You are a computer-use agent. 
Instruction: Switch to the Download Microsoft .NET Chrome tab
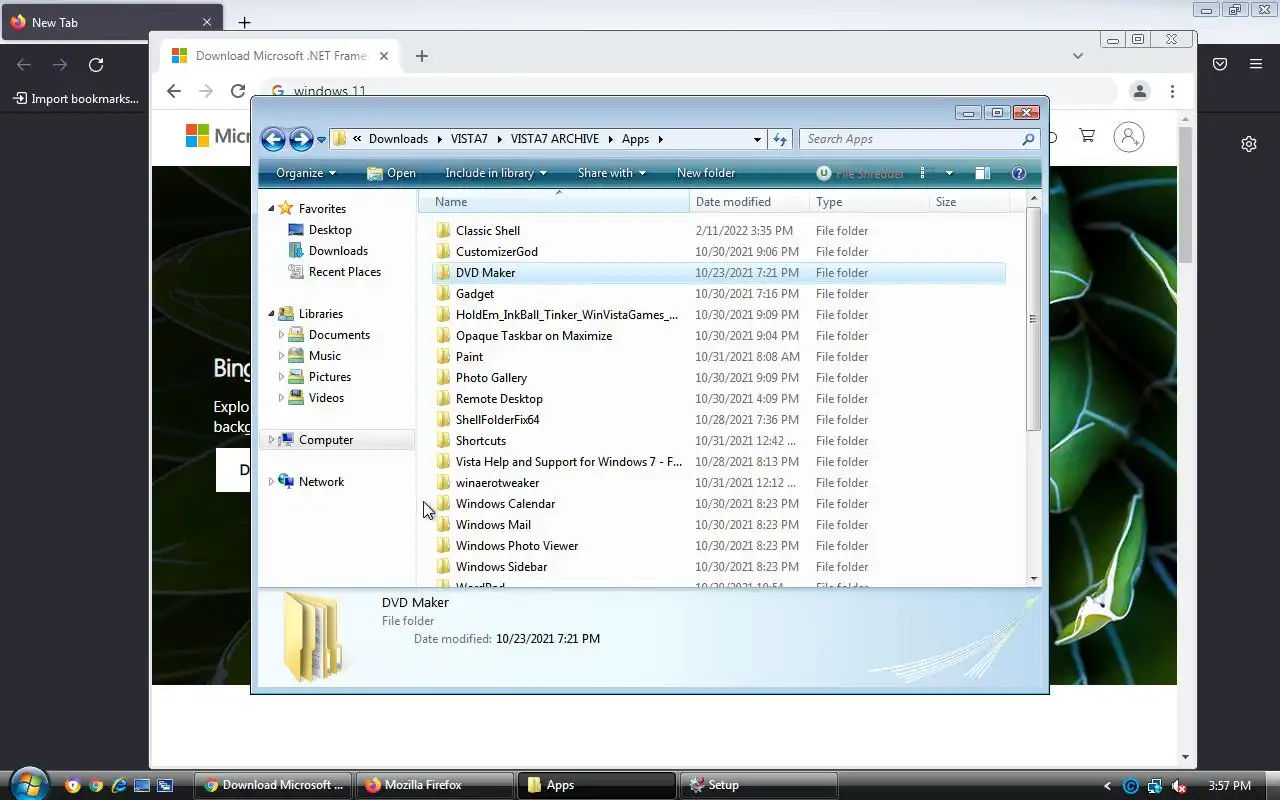pyautogui.click(x=282, y=56)
